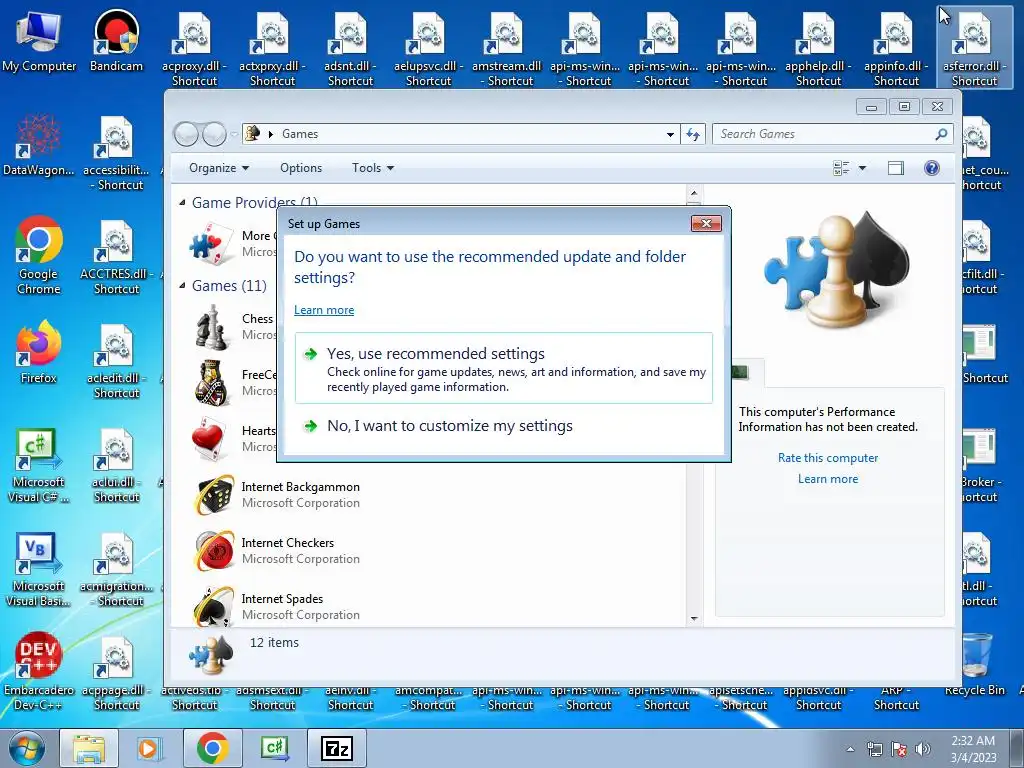Viewport: 1024px width, 768px height.
Task: Open the 7-Zip taskbar icon
Action: coord(337,749)
